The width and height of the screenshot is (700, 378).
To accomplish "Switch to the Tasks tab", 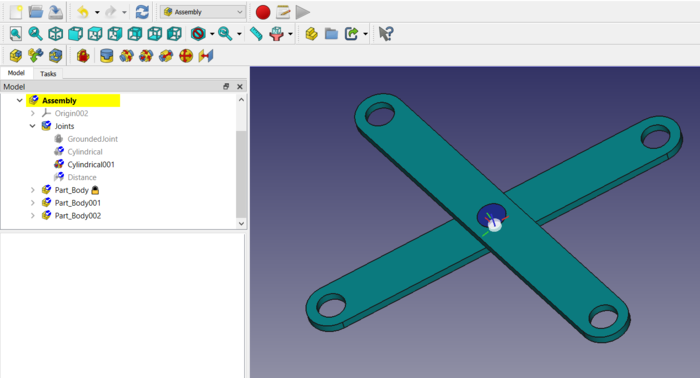I will click(x=48, y=74).
